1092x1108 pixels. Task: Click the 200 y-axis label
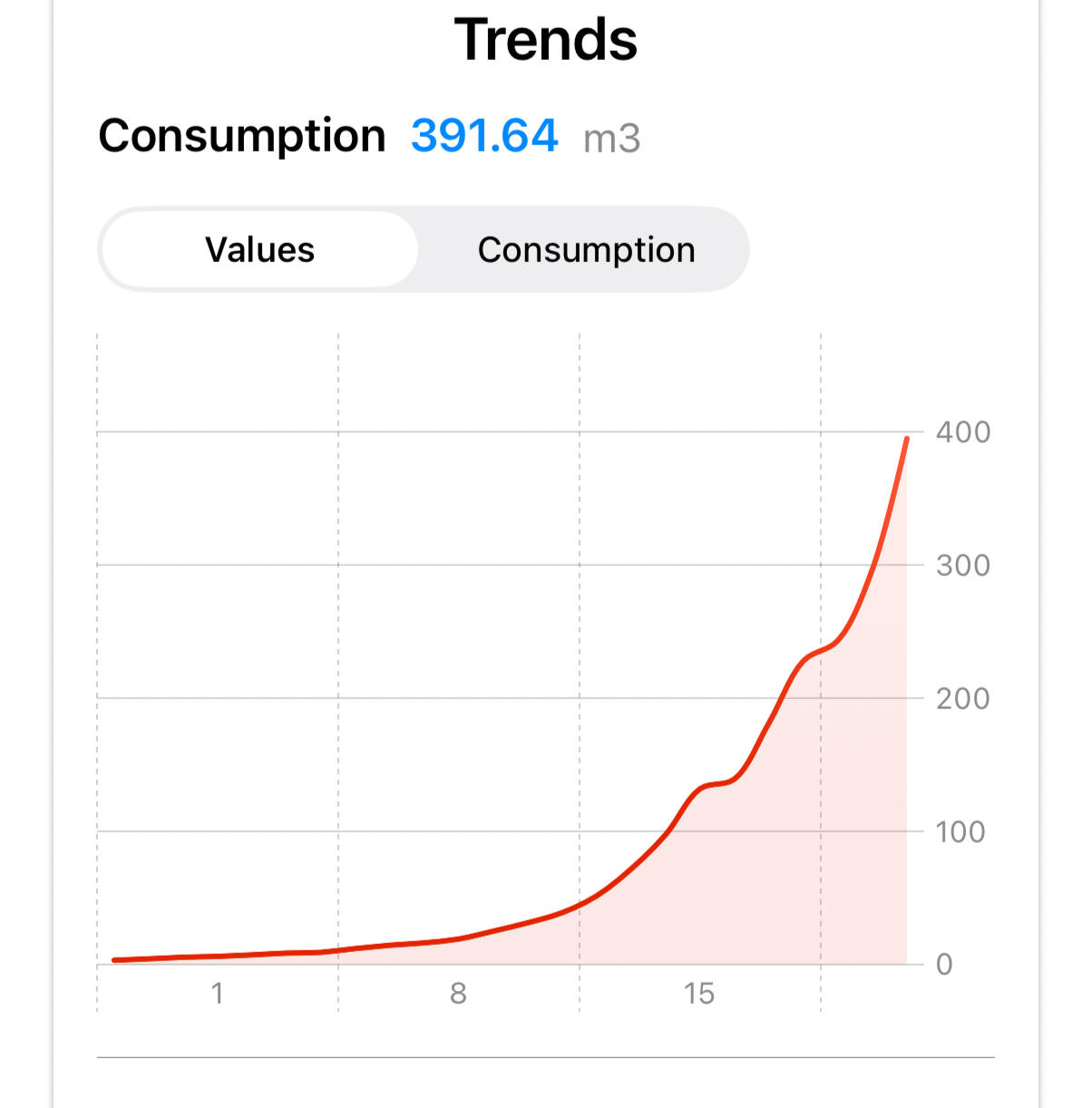(x=962, y=698)
